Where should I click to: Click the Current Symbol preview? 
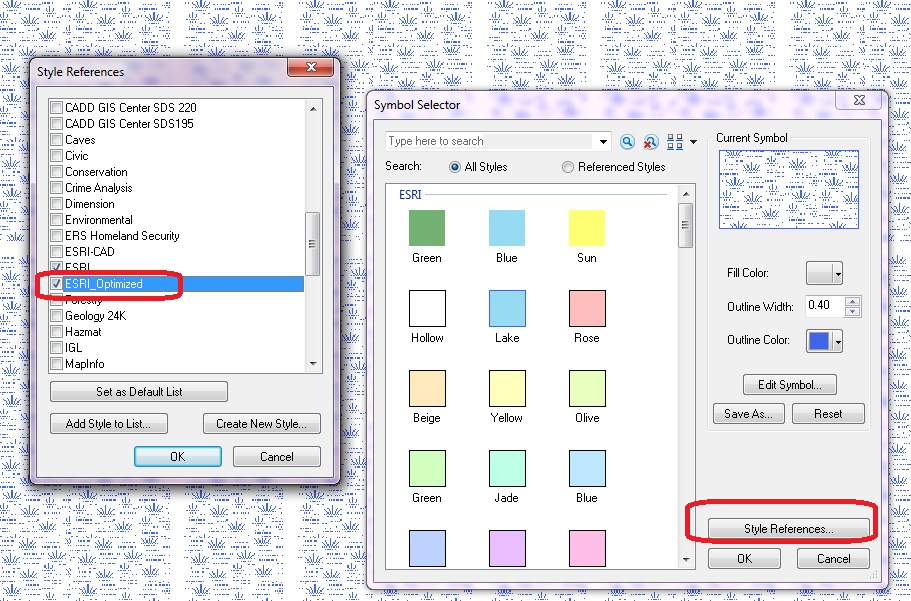788,189
